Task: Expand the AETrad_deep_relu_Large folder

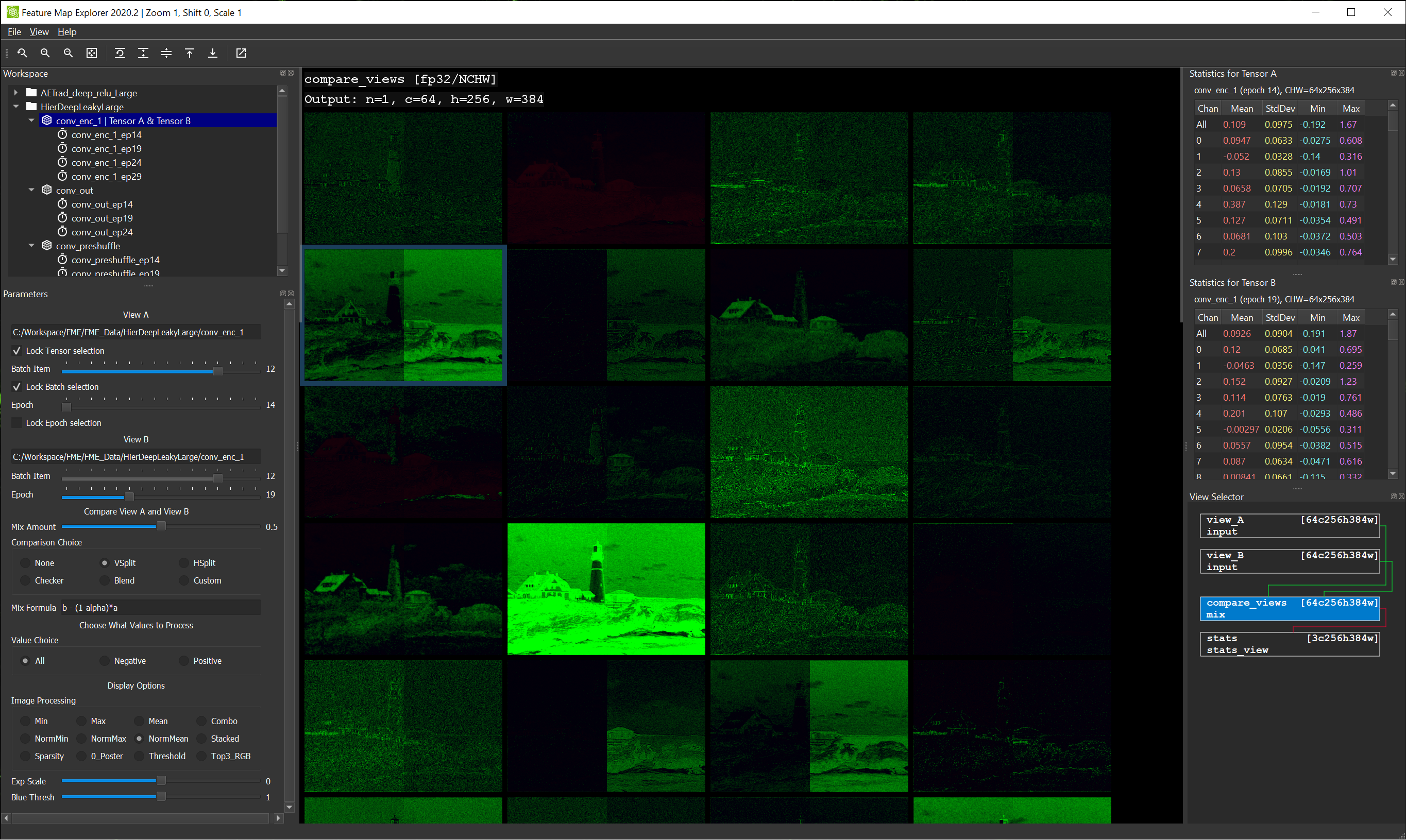Action: tap(16, 93)
